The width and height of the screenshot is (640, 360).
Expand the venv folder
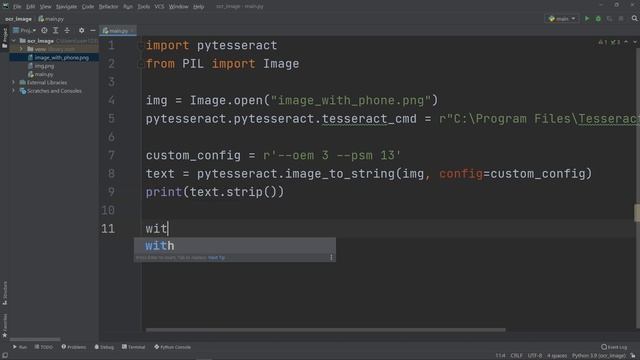(x=22, y=49)
